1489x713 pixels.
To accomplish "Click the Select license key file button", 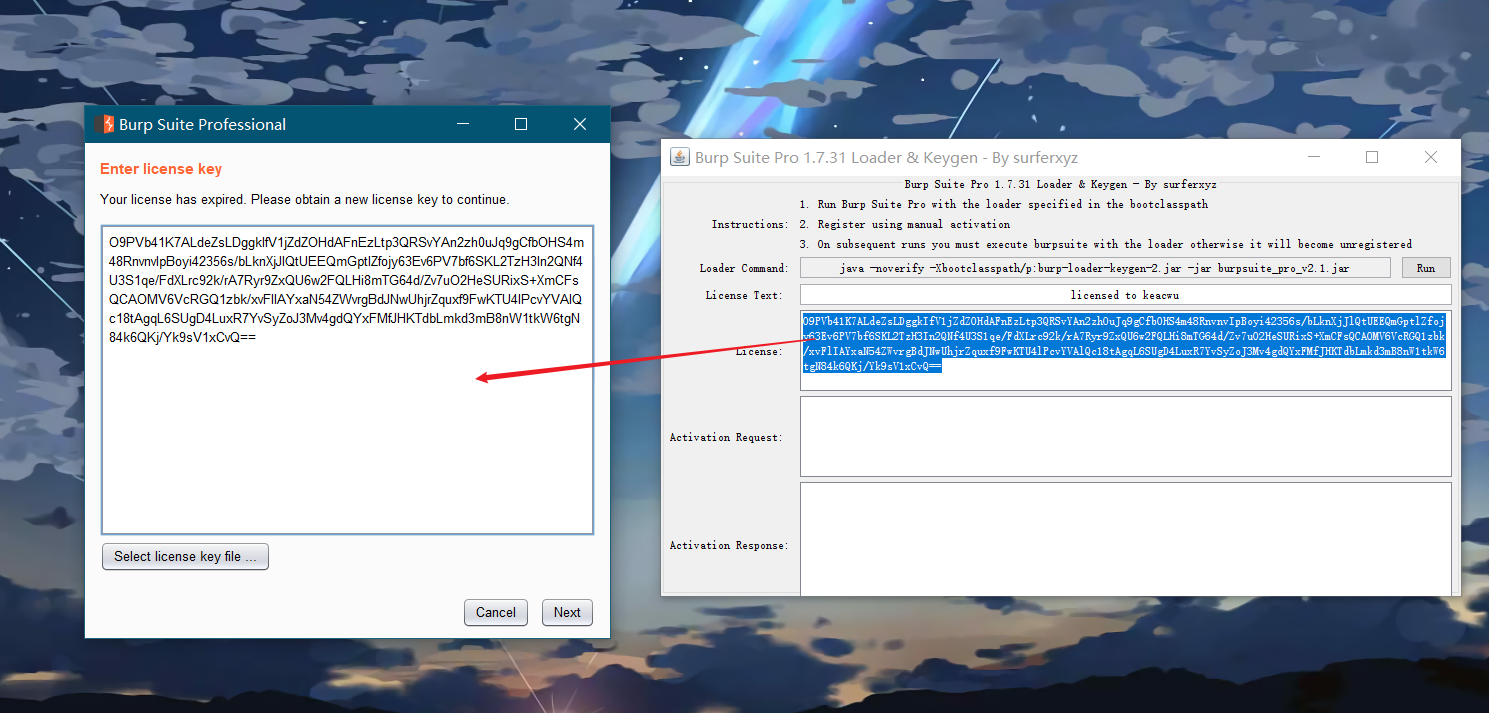I will [185, 557].
